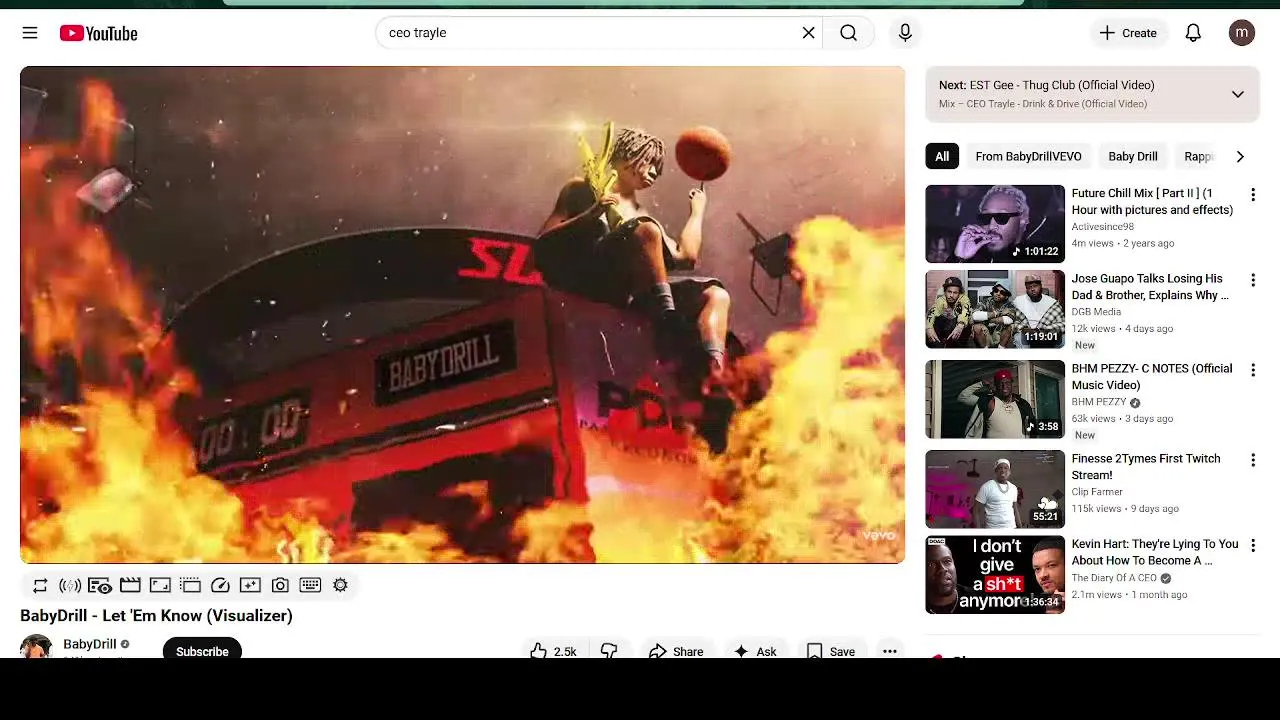Click the search magnifier button

[x=848, y=33]
